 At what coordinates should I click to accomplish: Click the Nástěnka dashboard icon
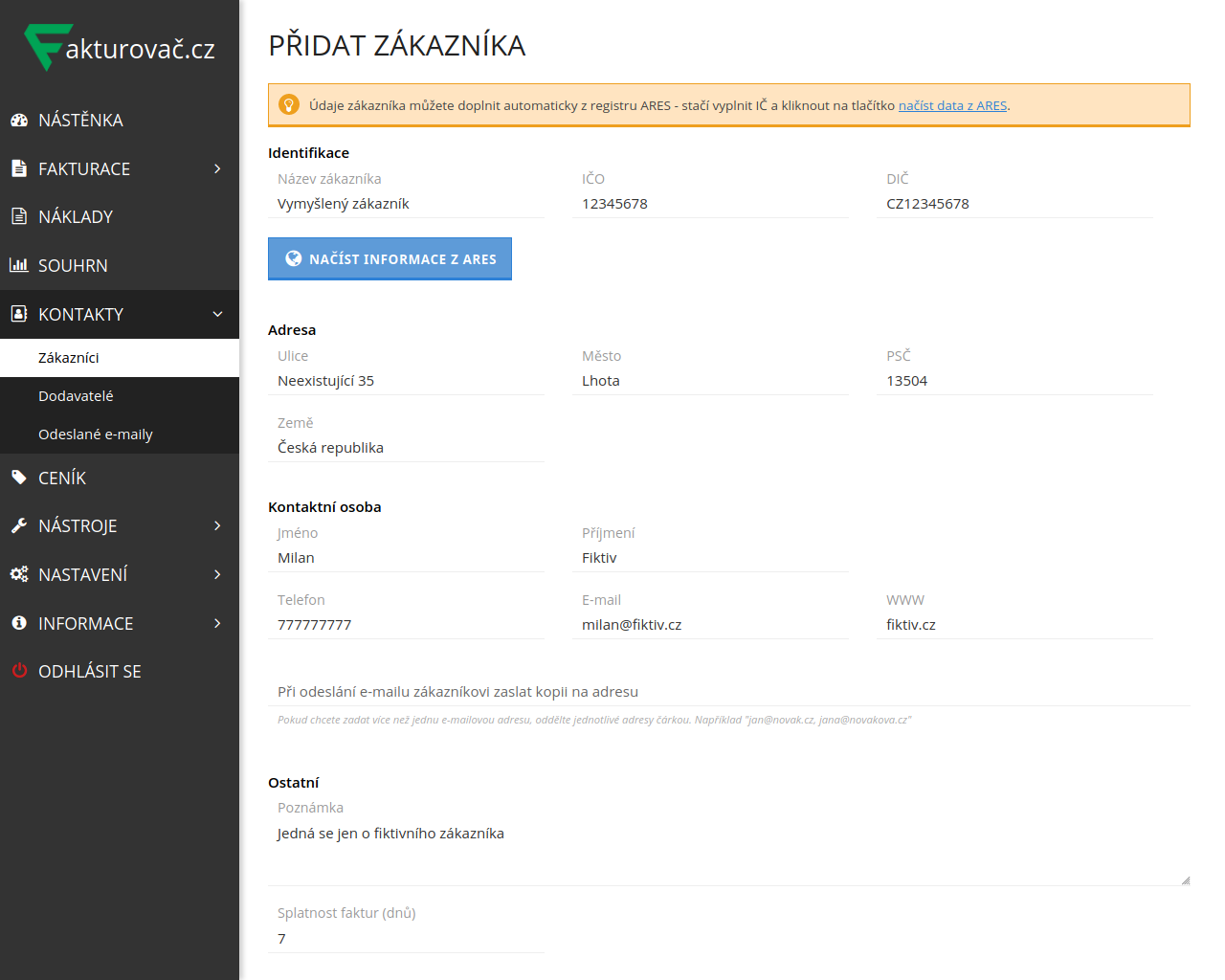[19, 121]
